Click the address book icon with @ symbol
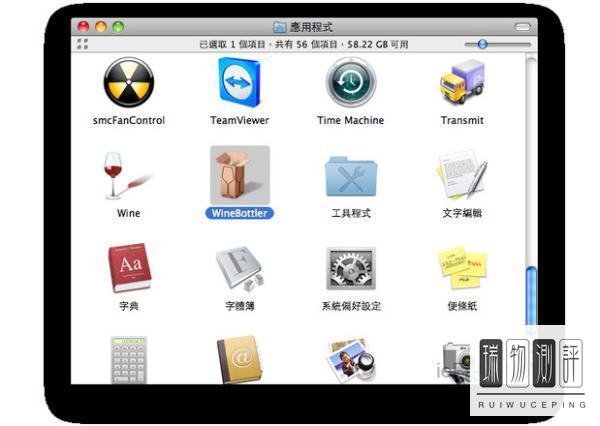600x426 pixels. pyautogui.click(x=239, y=359)
